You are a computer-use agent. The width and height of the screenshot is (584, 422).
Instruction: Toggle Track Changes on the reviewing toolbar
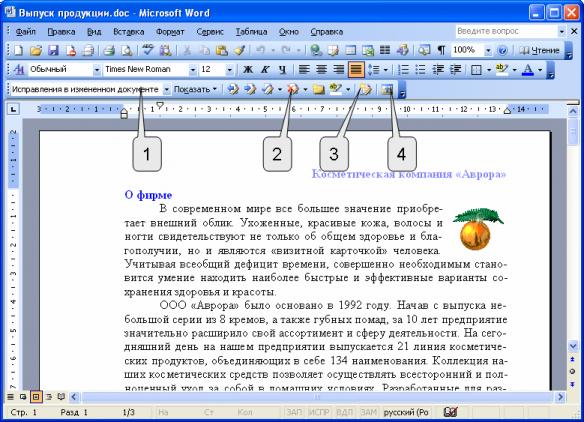point(365,89)
